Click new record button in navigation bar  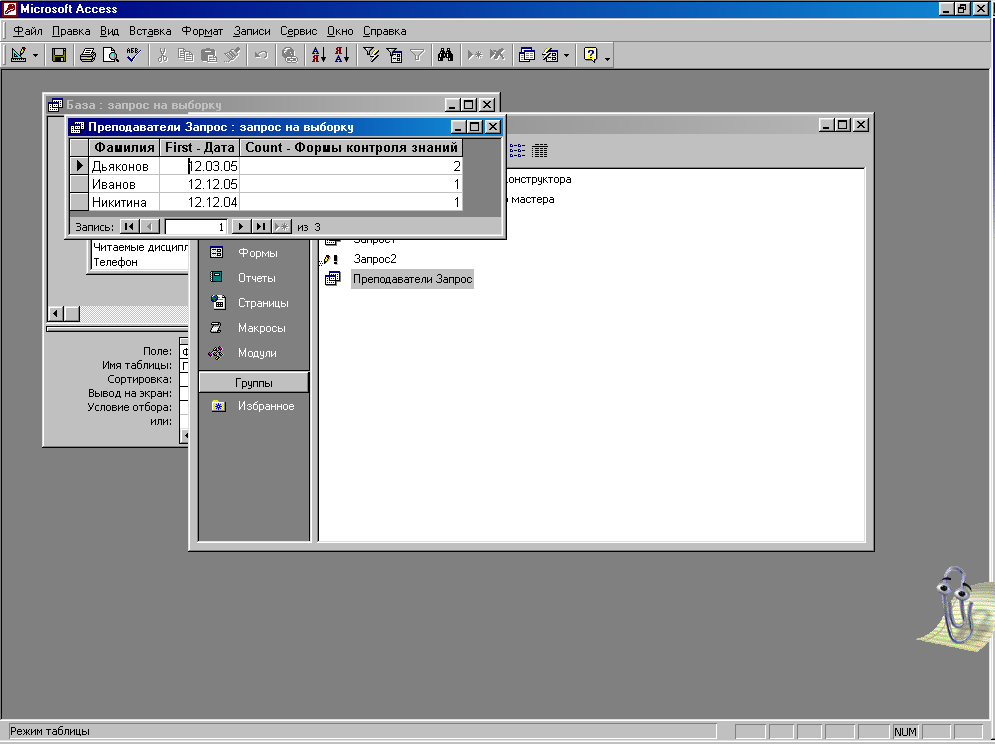(281, 227)
